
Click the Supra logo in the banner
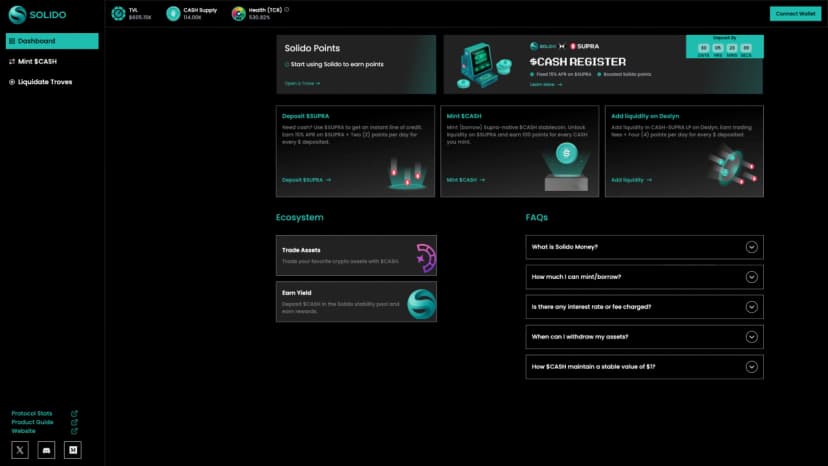(585, 46)
